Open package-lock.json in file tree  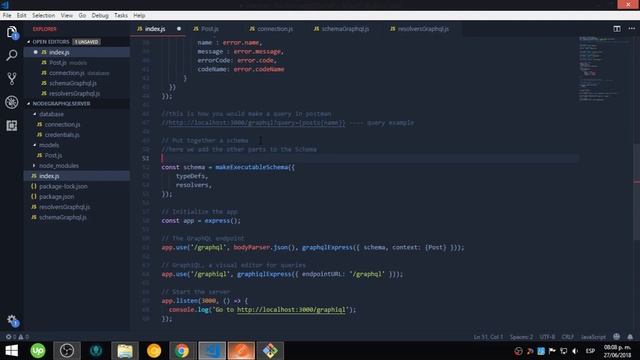77,186
